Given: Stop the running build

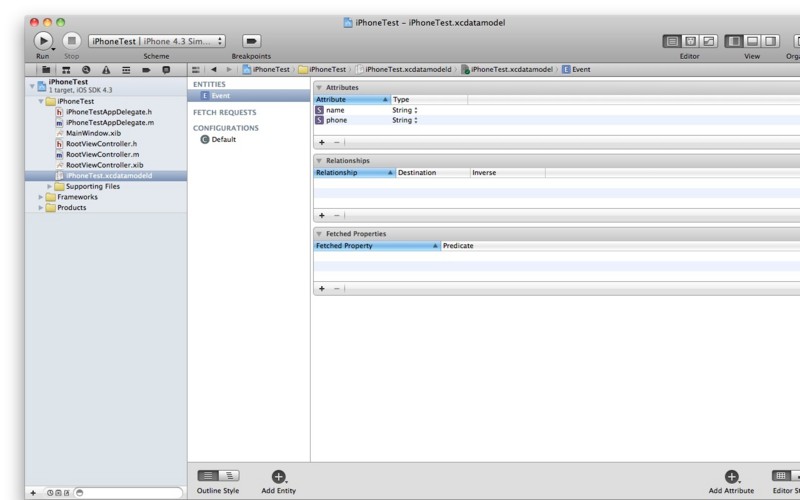Looking at the screenshot, I should [72, 41].
